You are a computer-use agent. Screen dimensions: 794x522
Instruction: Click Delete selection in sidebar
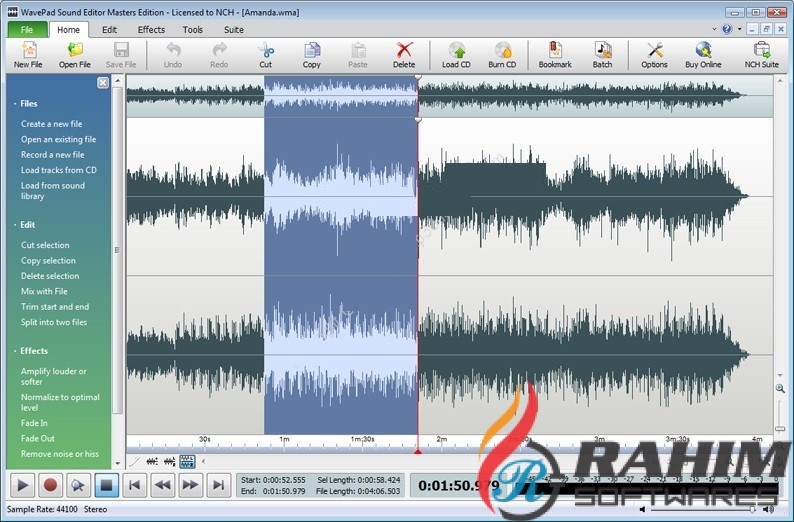[50, 276]
